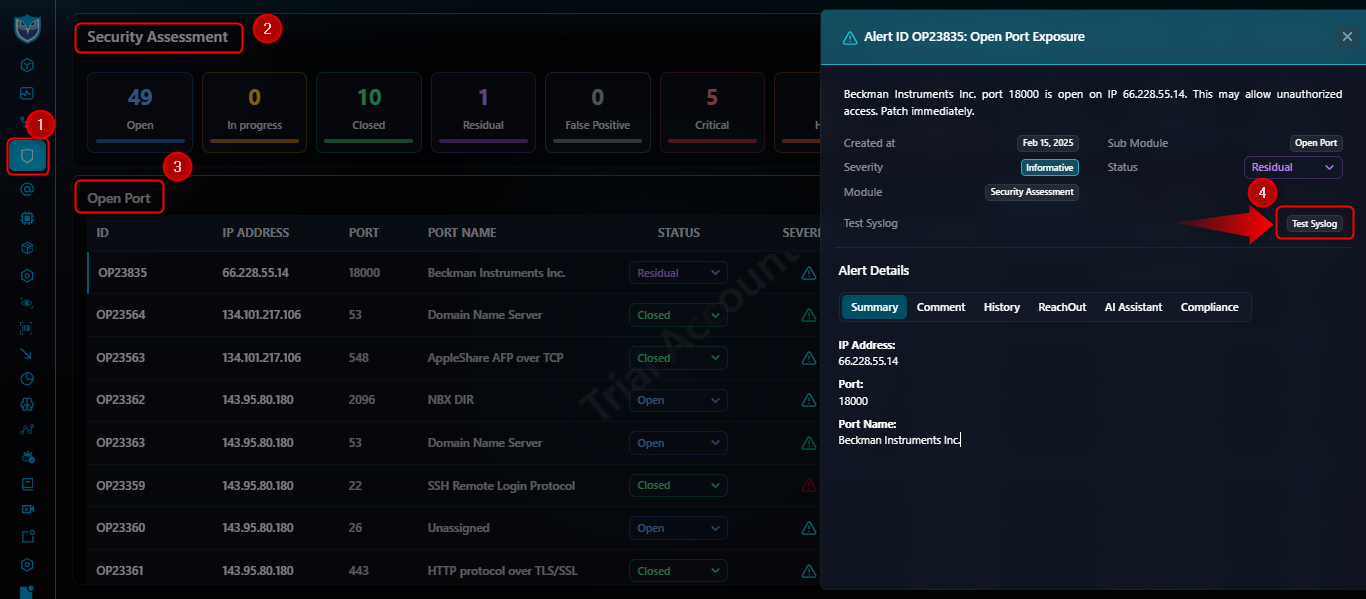Click the Feb 15, 2025 created date badge
Screen dimensions: 1366x599
pos(1048,143)
